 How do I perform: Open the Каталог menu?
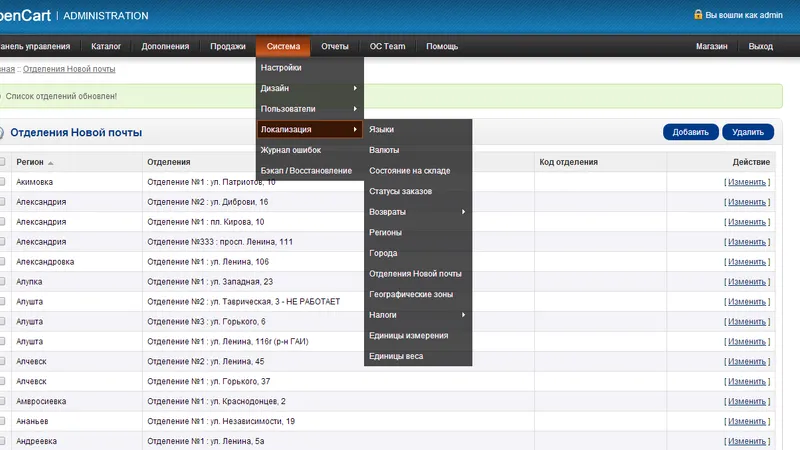(106, 46)
